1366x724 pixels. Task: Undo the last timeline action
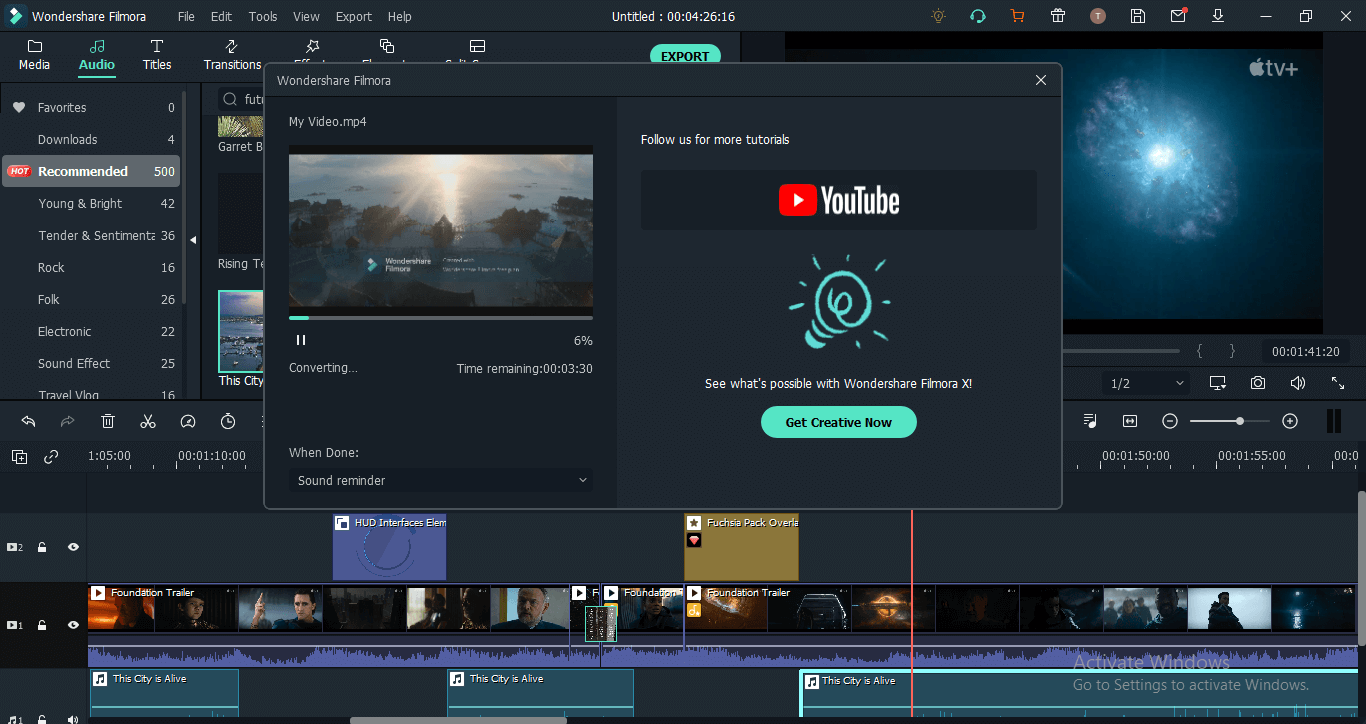28,421
